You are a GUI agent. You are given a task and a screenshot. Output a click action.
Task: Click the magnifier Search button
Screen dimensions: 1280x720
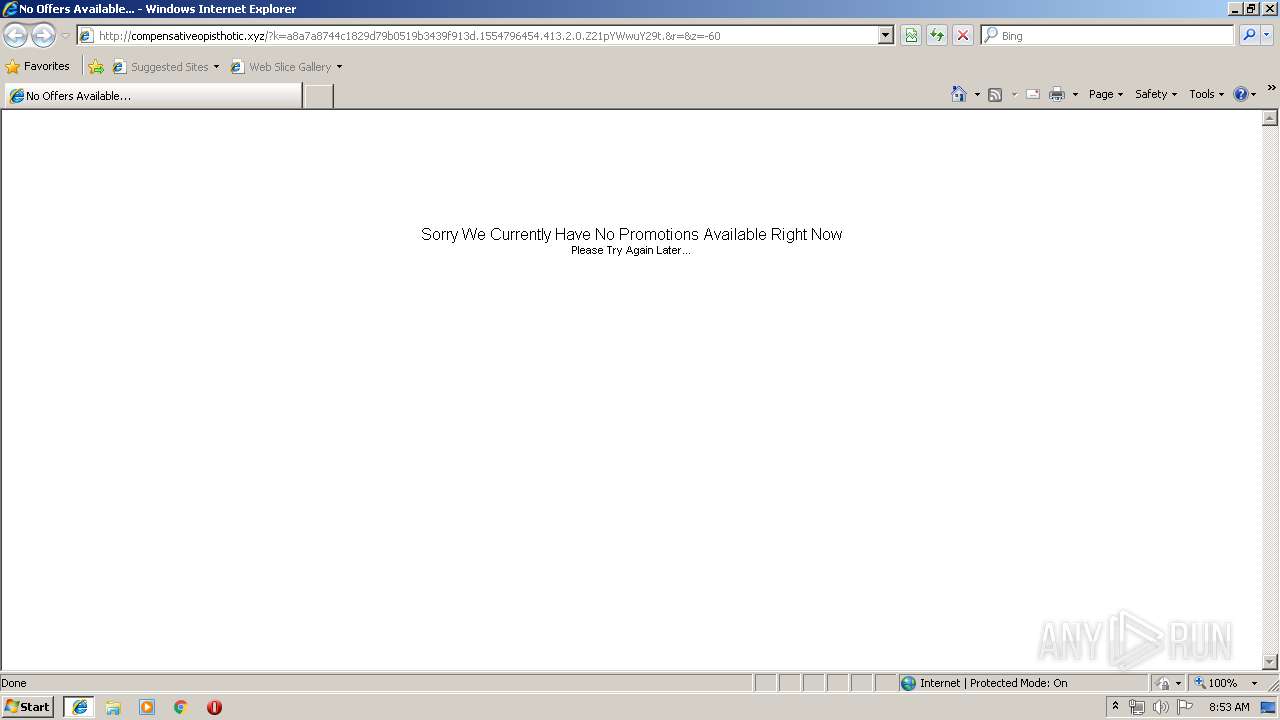pyautogui.click(x=1248, y=36)
